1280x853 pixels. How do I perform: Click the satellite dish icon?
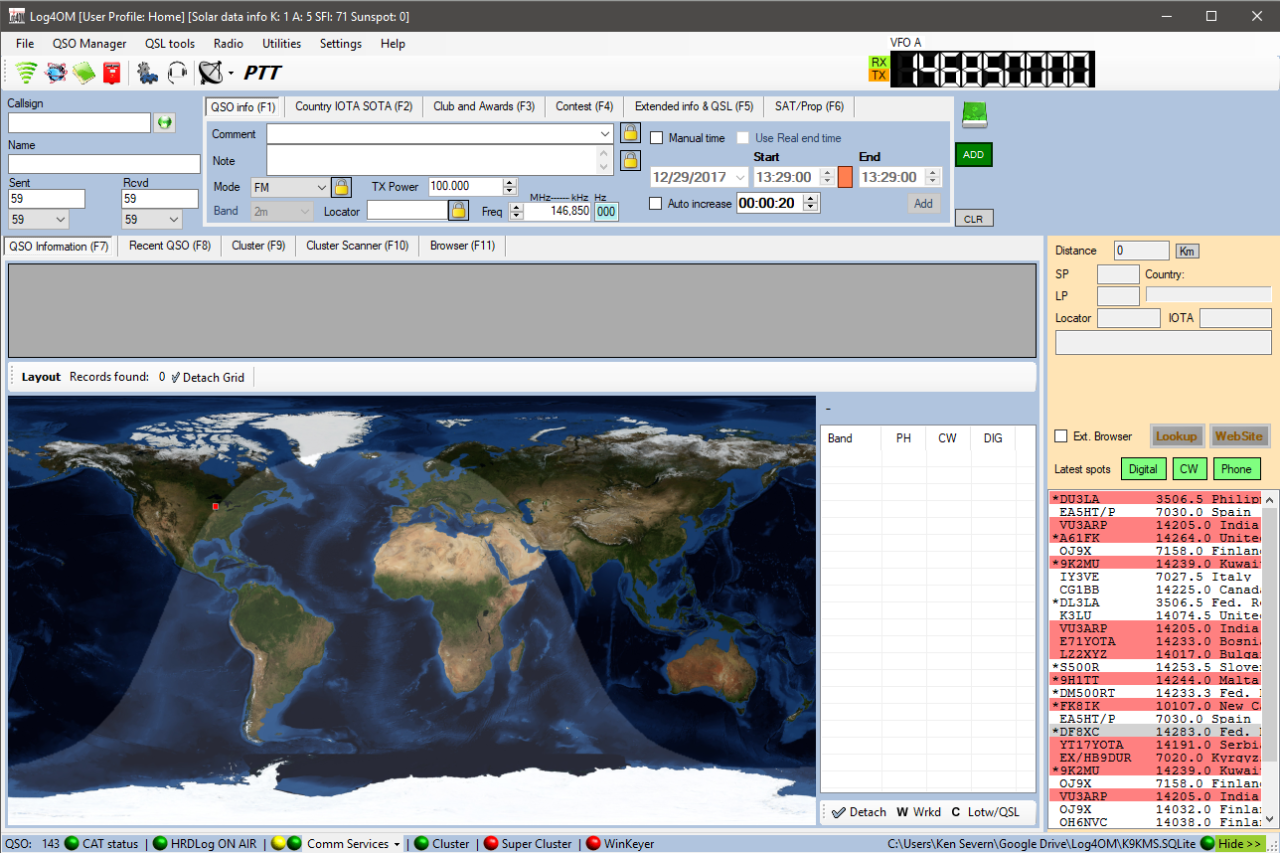click(x=211, y=72)
